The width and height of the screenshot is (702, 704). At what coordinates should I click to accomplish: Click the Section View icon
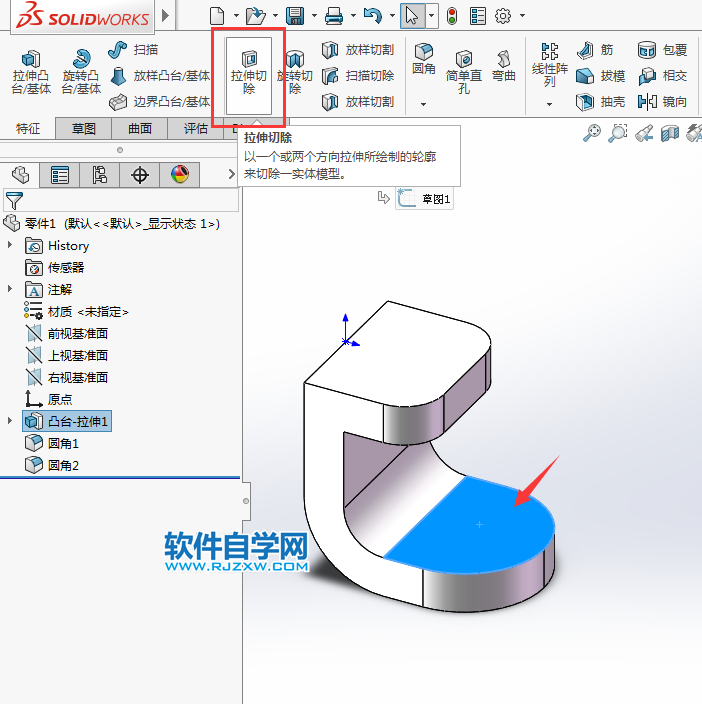pos(670,133)
